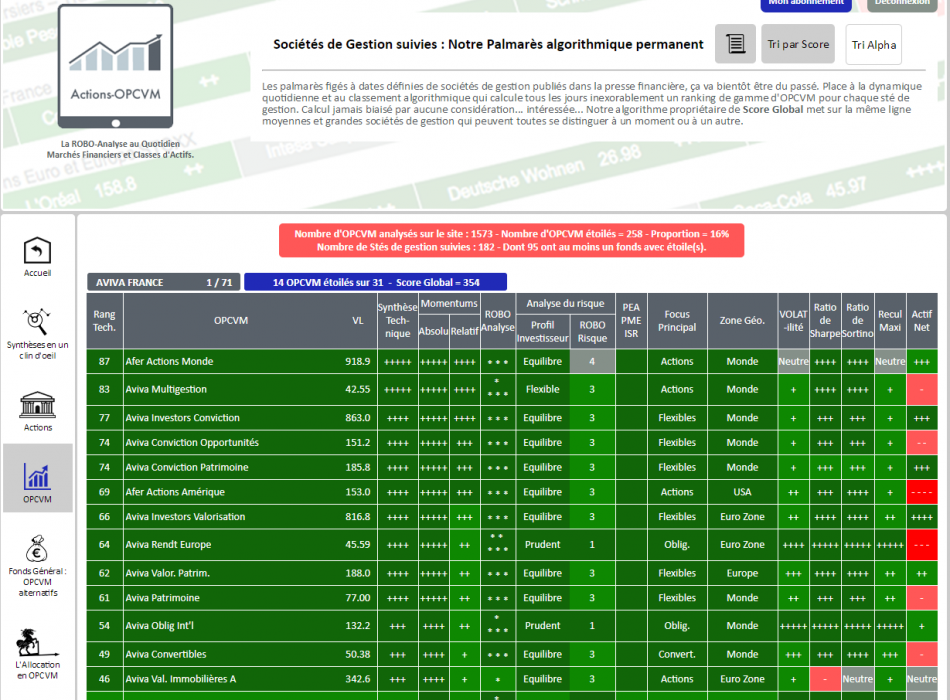The height and width of the screenshot is (700, 950).
Task: Click the Profil Investisseur column header
Action: (542, 332)
